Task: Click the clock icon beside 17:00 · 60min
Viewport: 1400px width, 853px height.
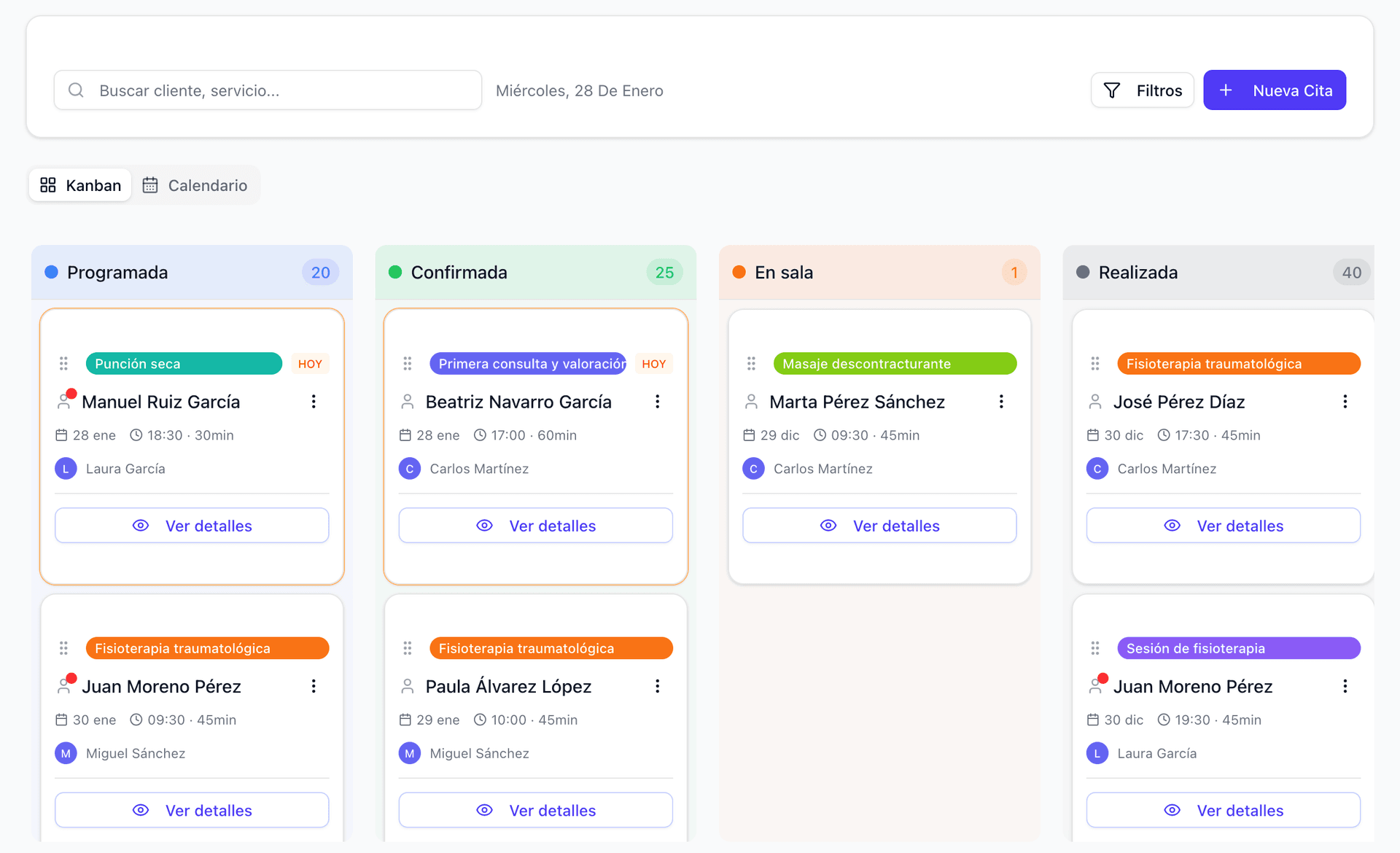Action: click(479, 435)
